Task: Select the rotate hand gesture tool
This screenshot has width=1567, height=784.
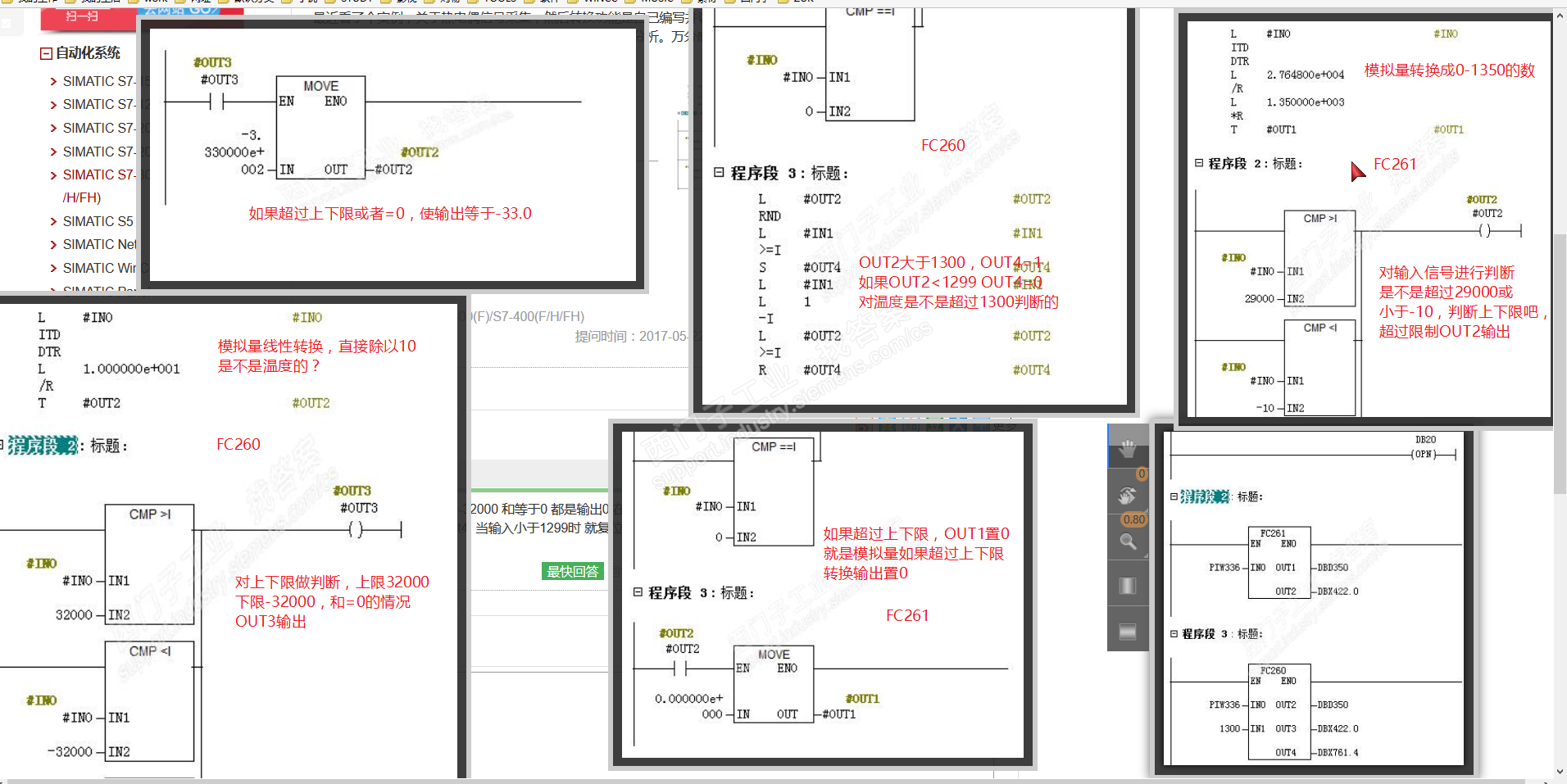Action: click(1128, 495)
